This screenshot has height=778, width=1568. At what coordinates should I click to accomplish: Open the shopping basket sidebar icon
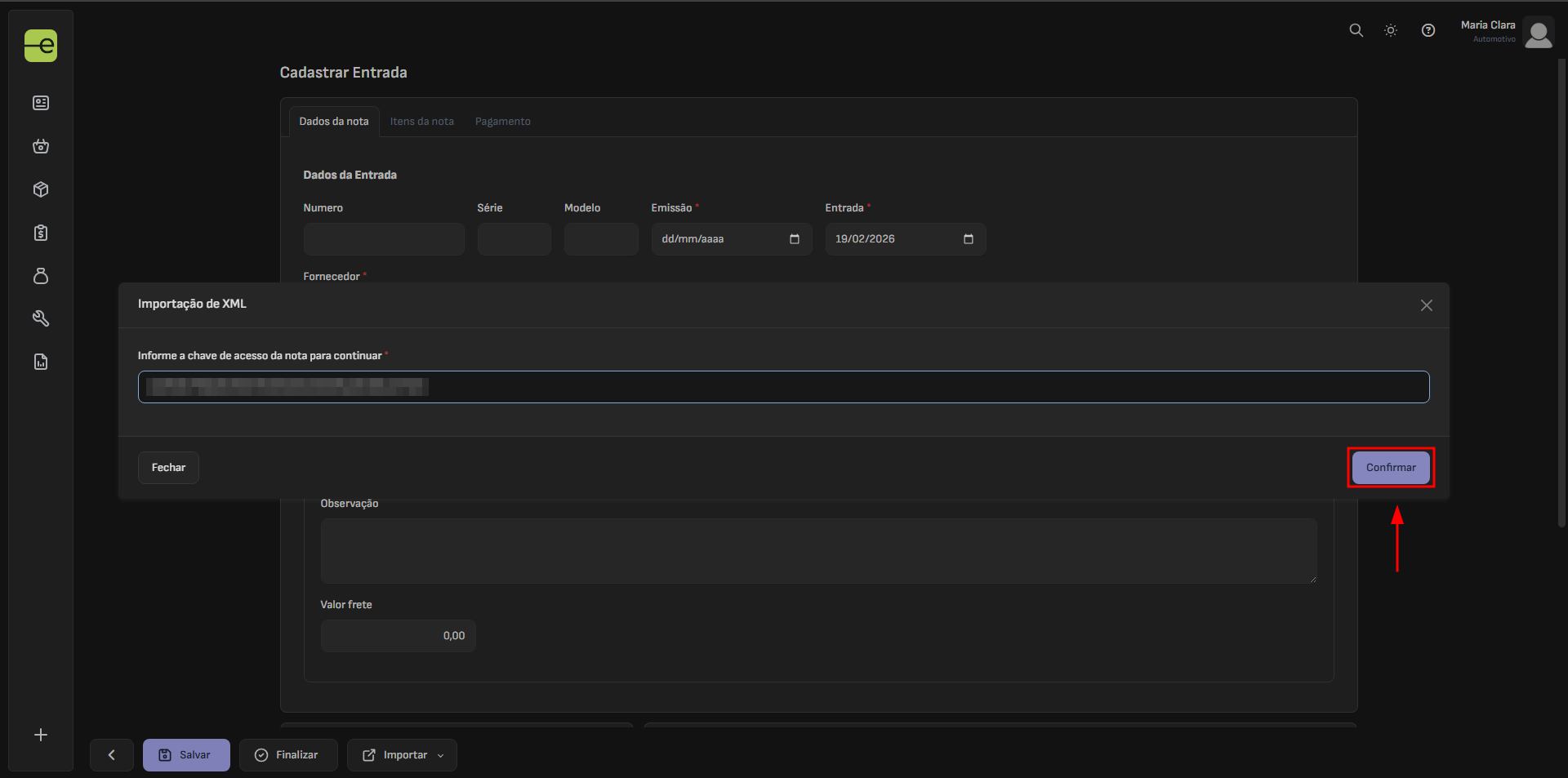41,146
